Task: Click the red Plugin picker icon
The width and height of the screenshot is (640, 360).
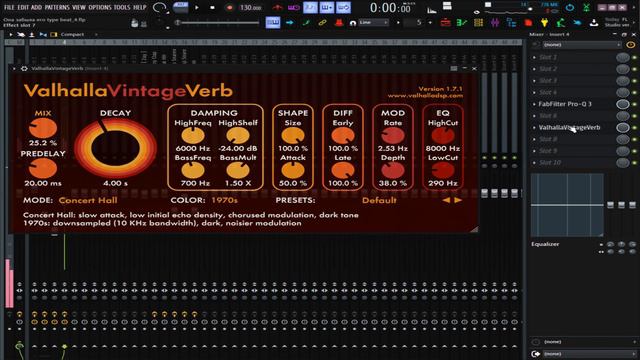Action: (x=528, y=23)
